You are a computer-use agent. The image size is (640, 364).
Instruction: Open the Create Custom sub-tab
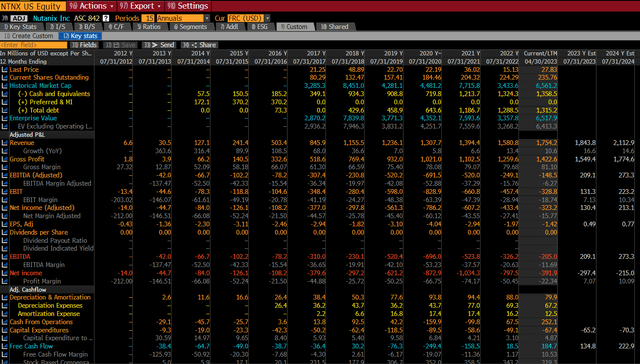click(x=29, y=36)
